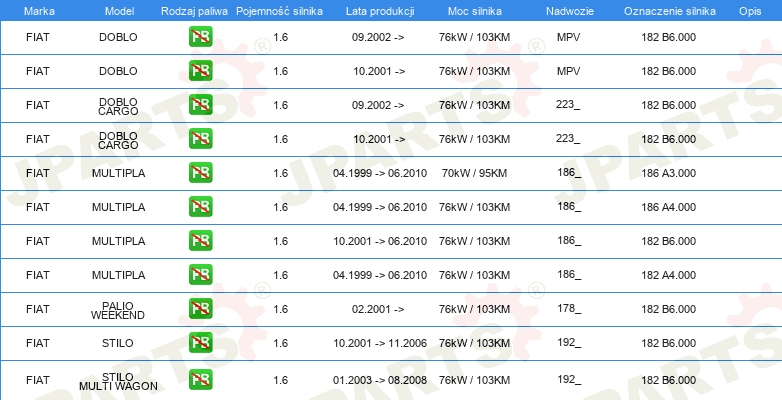The height and width of the screenshot is (400, 782).
Task: Select engine code '186 A4.000'
Action: [668, 207]
